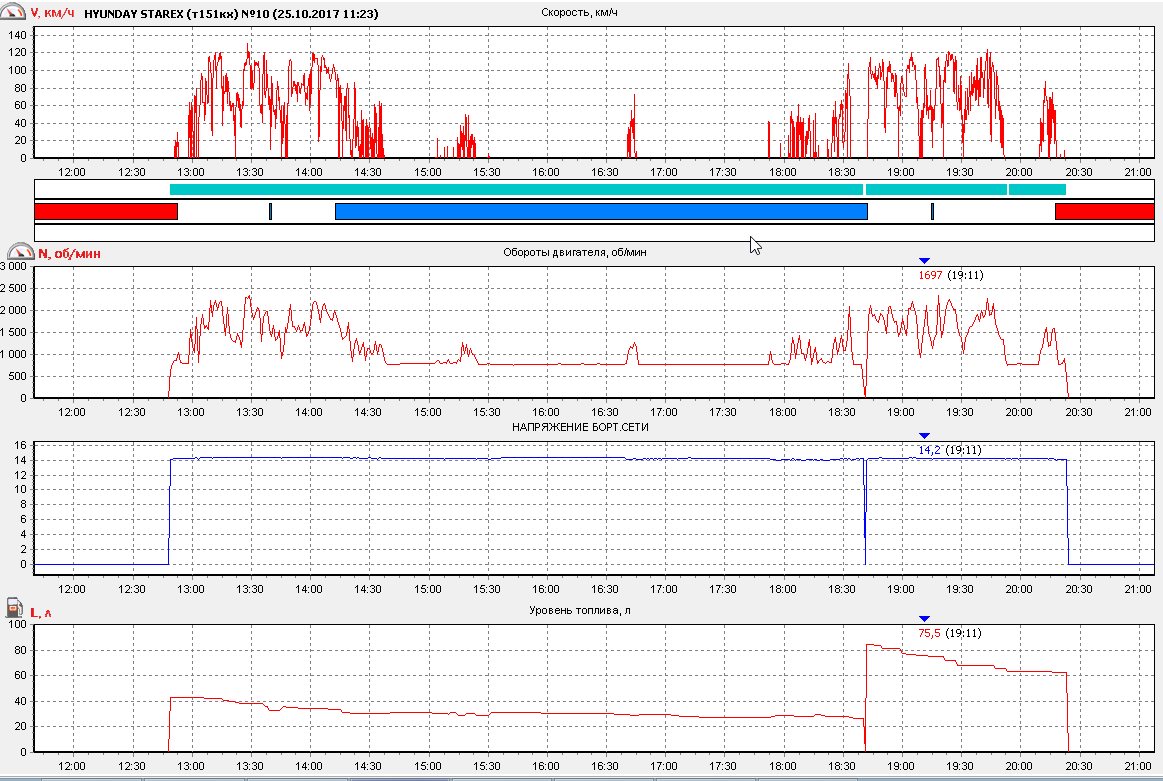Click the small dark marker near 13:40

pos(270,211)
